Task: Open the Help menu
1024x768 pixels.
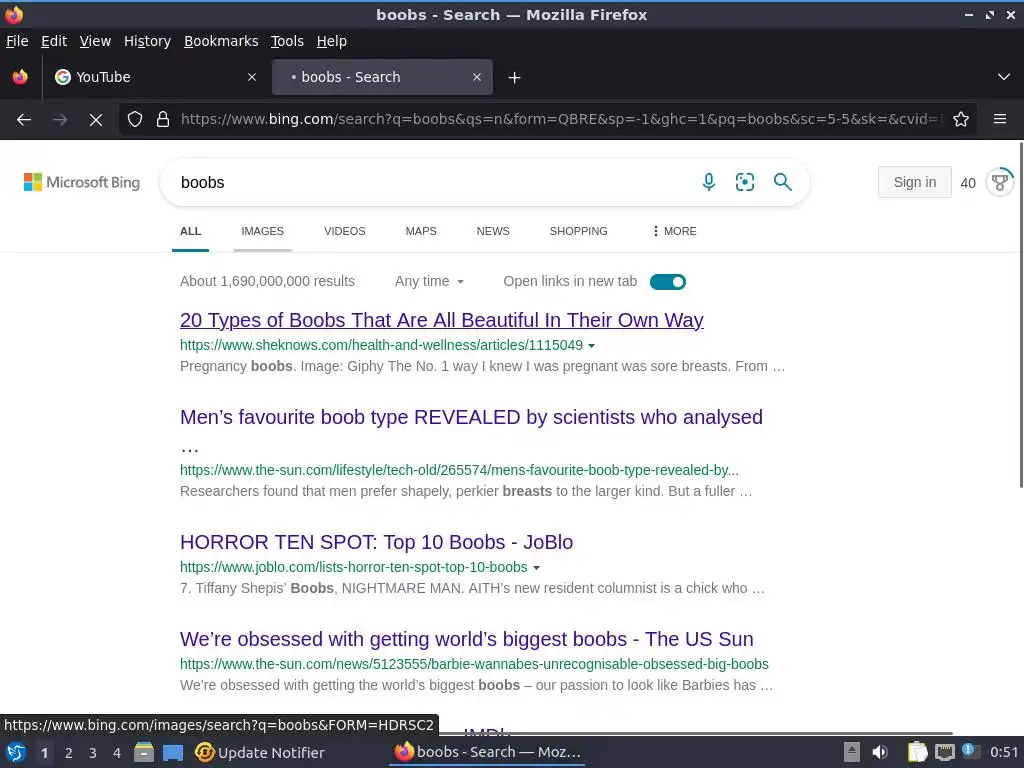Action: (332, 41)
